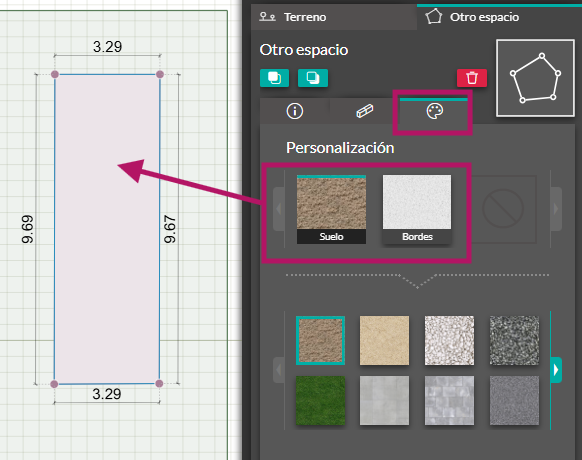The height and width of the screenshot is (460, 582).
Task: Click the polygon shape preview thumbnail
Action: click(x=535, y=78)
